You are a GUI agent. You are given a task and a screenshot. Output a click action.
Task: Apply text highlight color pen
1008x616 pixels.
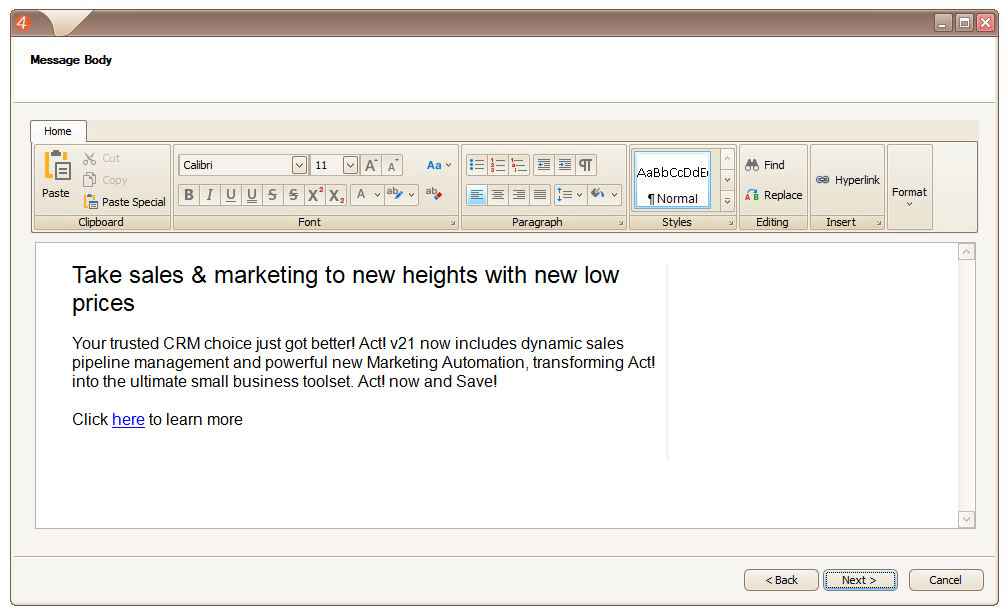coord(395,194)
